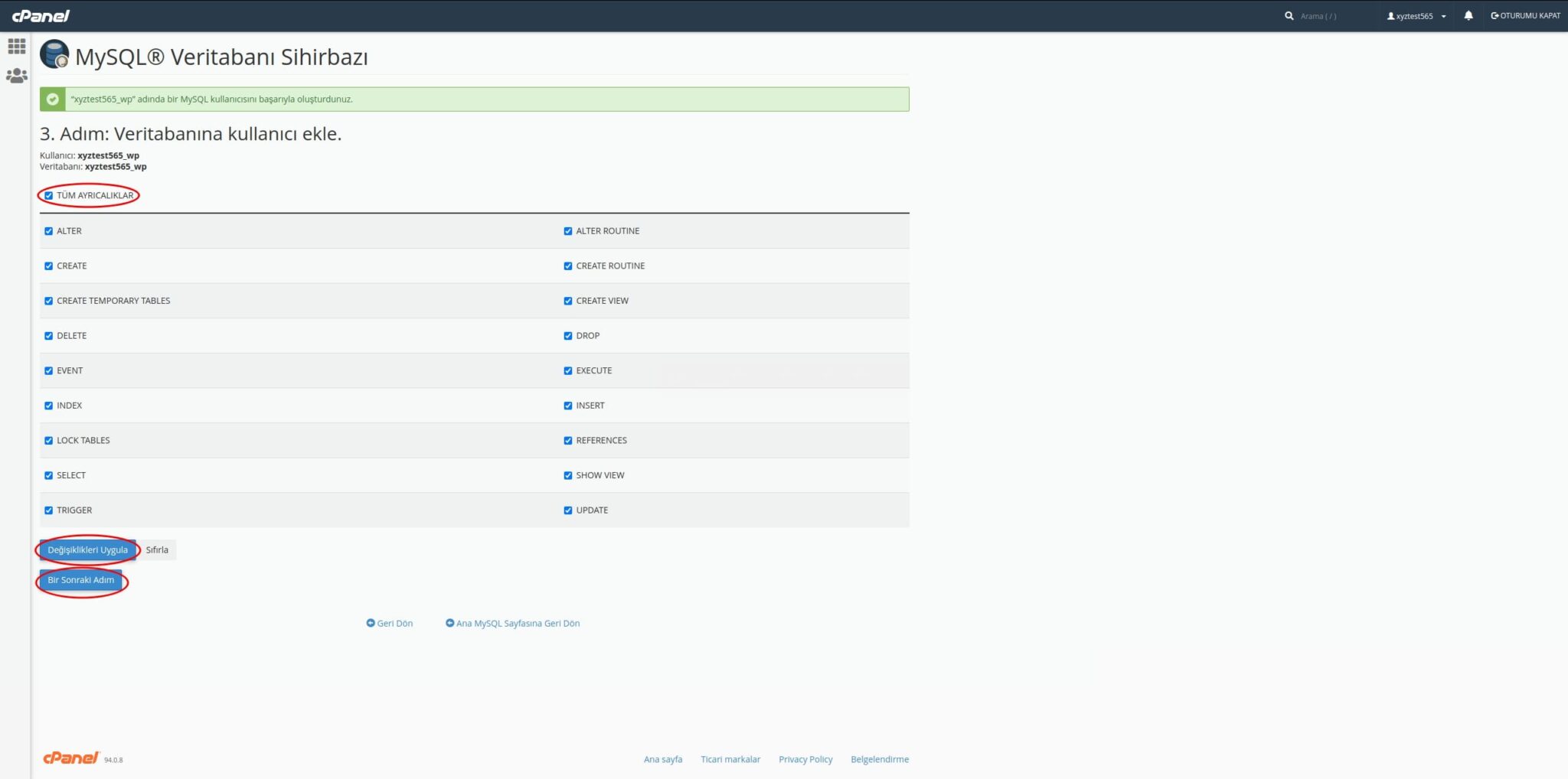This screenshot has width=1568, height=779.
Task: Open the user manager sidebar icon
Action: tap(16, 76)
